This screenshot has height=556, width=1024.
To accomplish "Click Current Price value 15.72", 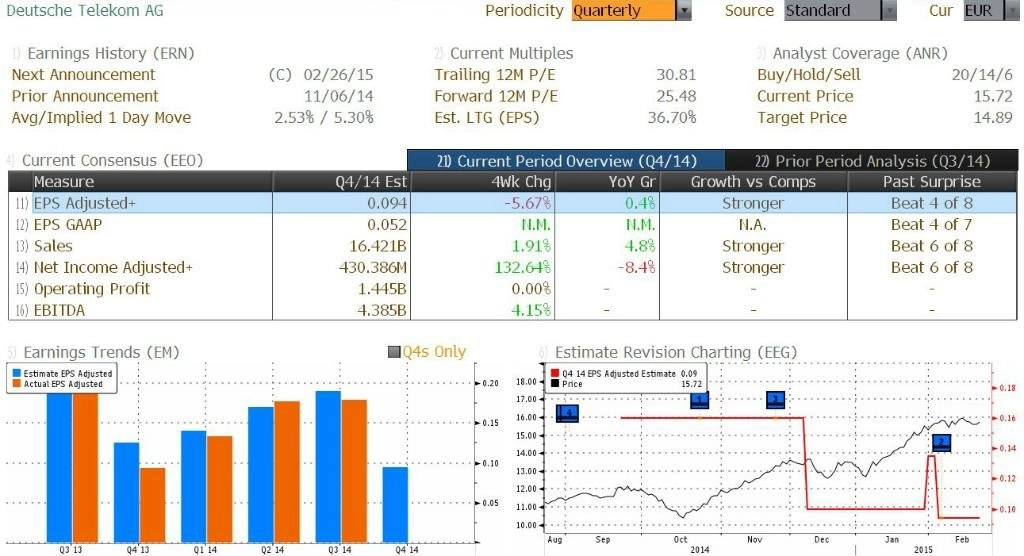I will [993, 96].
